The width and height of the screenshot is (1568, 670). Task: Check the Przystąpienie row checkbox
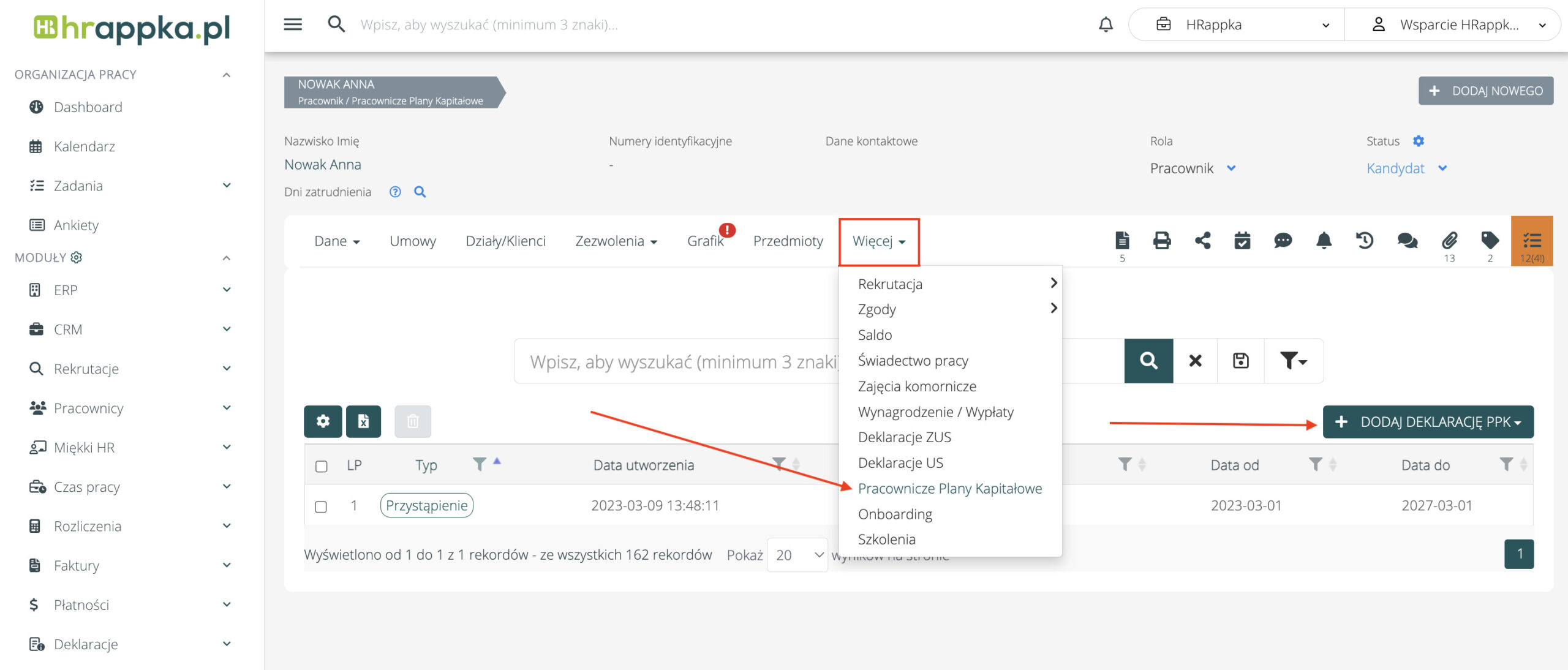tap(321, 506)
